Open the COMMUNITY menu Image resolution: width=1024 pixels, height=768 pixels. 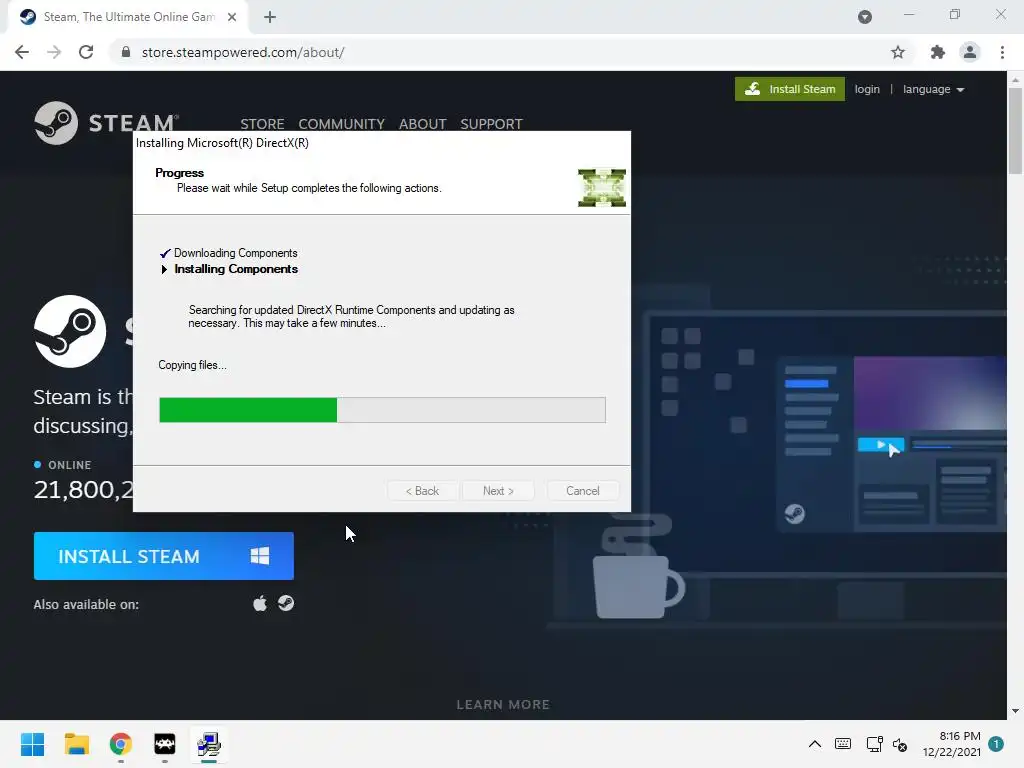click(342, 124)
